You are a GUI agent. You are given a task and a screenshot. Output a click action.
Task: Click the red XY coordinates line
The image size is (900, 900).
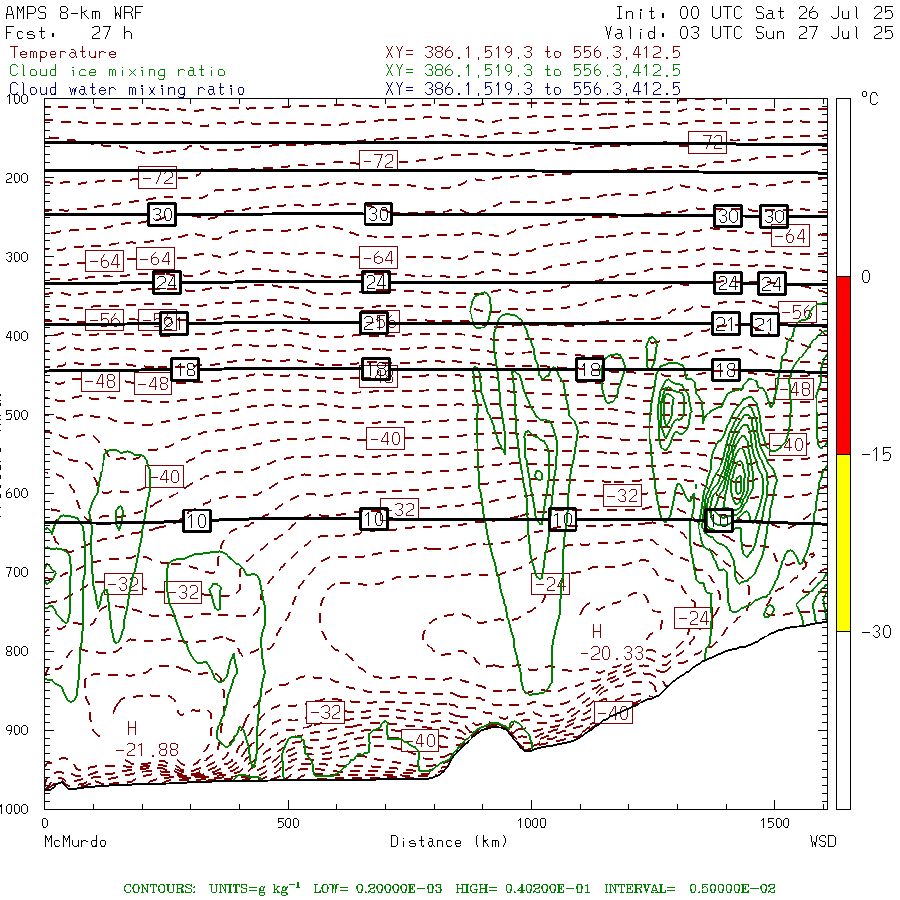point(533,53)
